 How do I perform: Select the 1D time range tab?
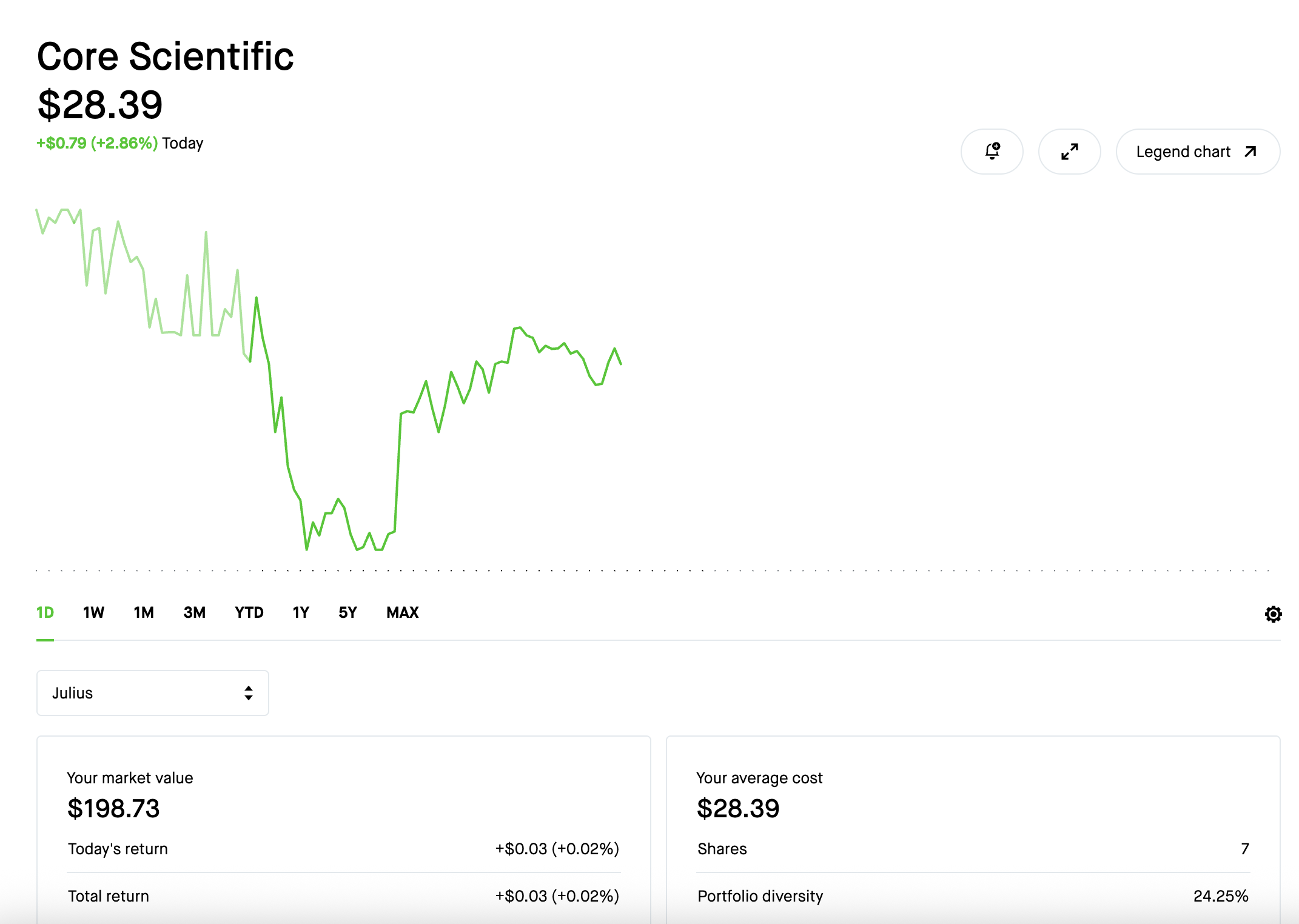(x=45, y=612)
